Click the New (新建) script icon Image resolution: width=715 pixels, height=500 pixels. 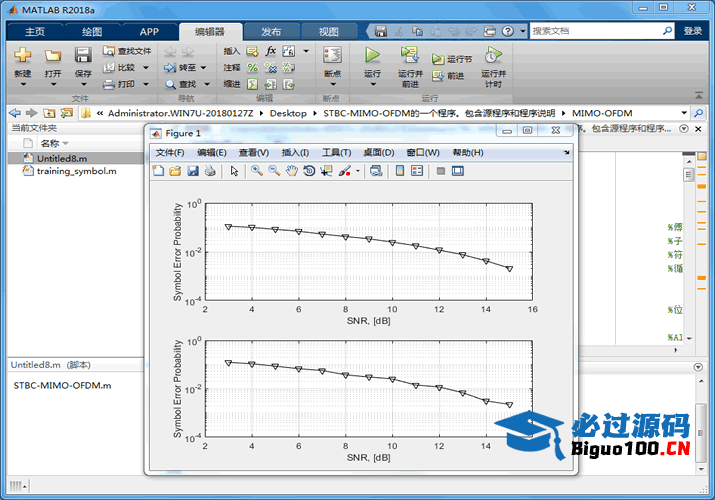click(x=22, y=56)
